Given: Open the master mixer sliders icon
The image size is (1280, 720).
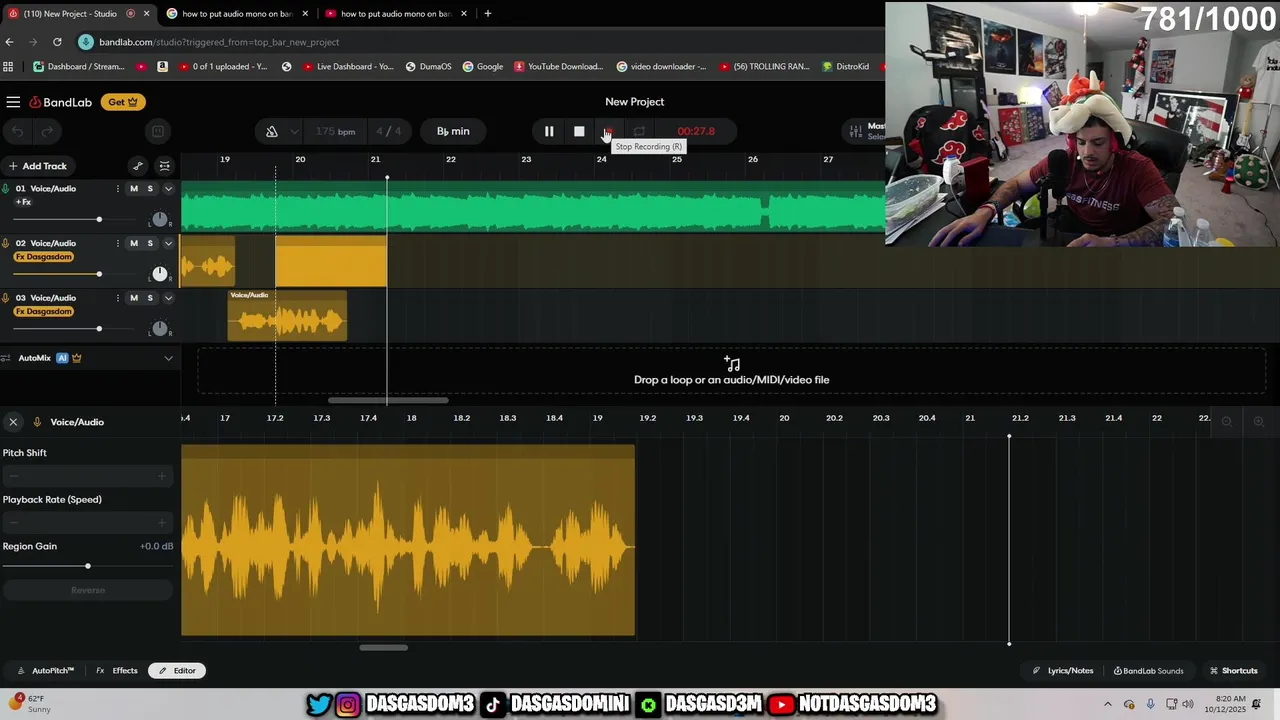Looking at the screenshot, I should click(855, 131).
